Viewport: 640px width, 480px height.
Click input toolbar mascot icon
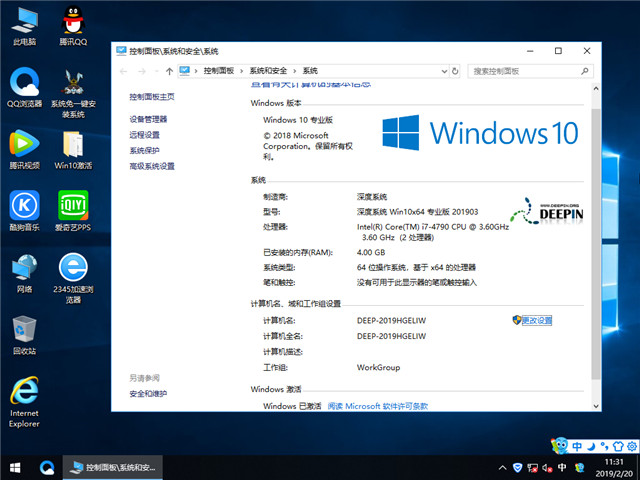pos(559,446)
